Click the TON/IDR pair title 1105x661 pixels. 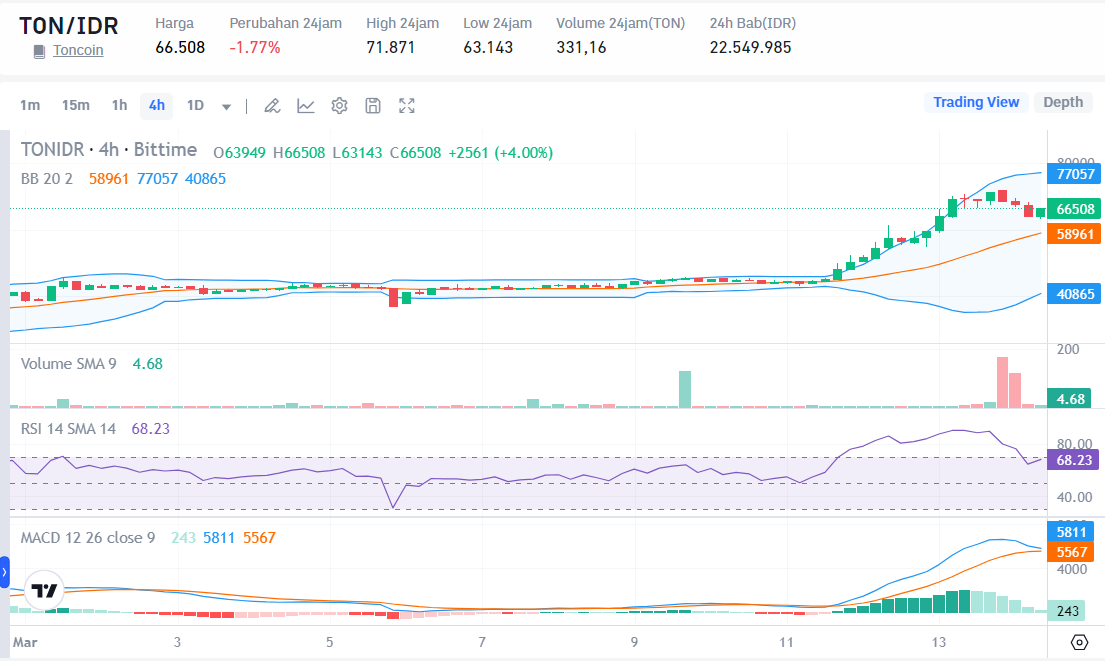68,26
